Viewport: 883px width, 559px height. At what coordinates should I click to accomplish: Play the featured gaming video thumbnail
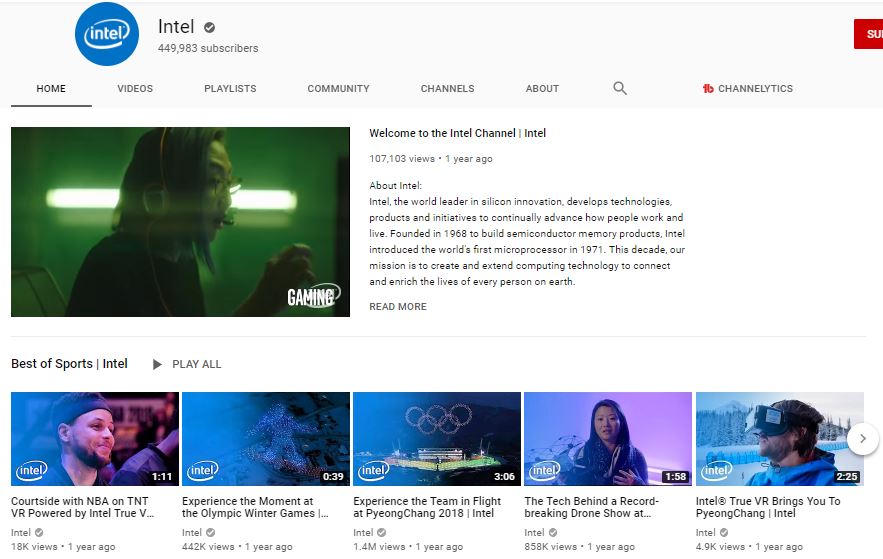(180, 222)
